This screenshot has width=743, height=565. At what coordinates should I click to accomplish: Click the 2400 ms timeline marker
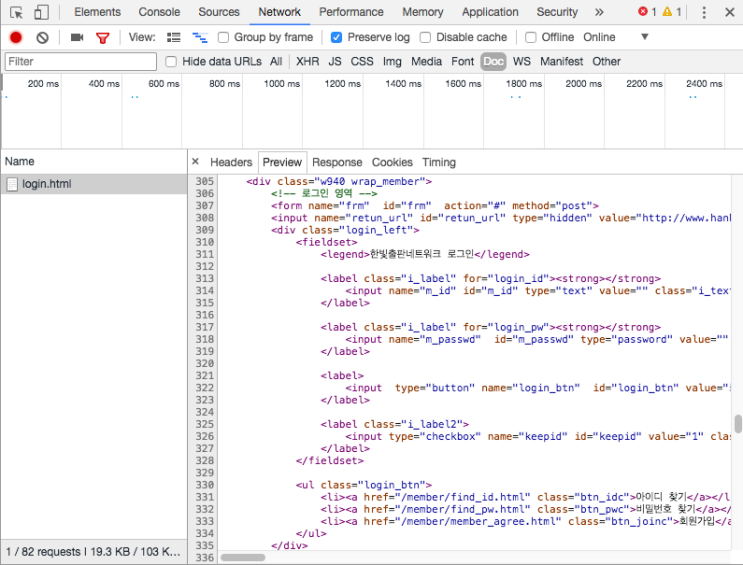click(704, 84)
